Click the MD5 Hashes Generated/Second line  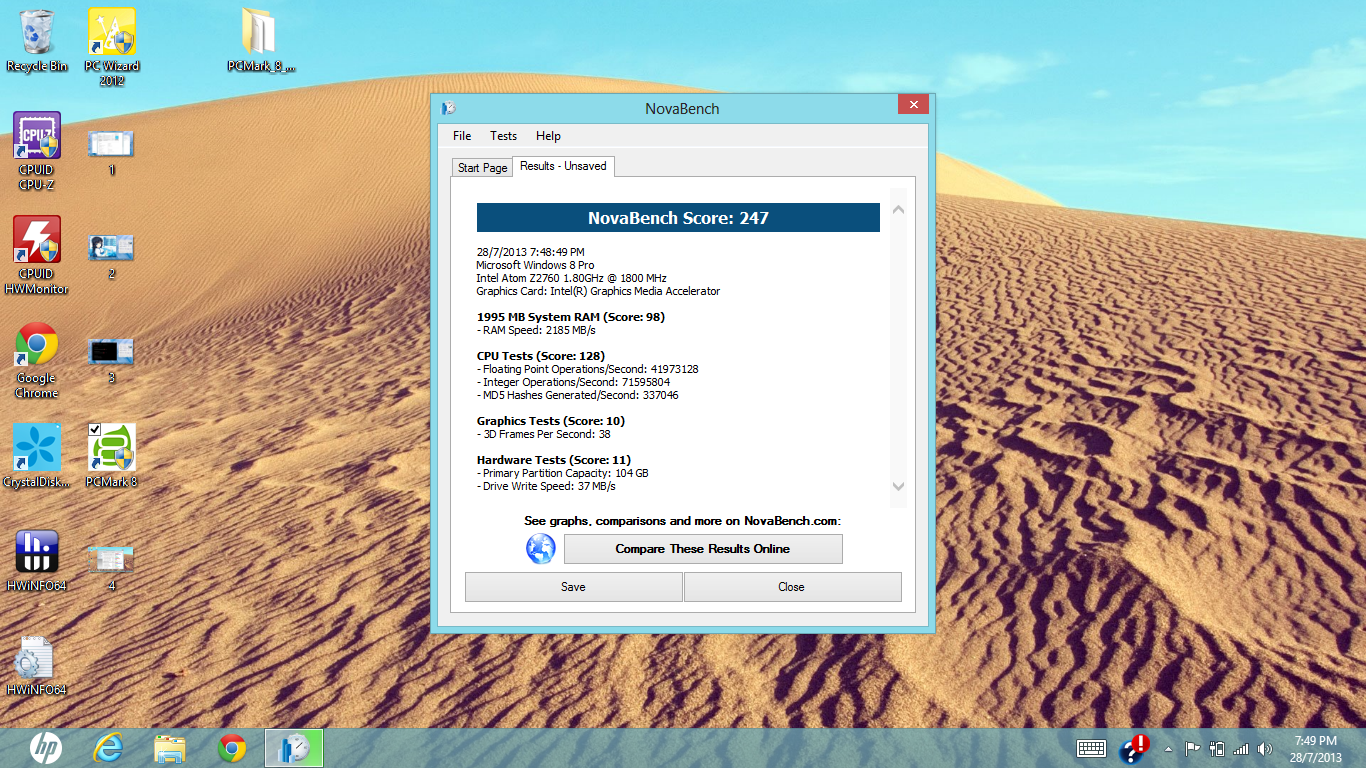pos(578,395)
